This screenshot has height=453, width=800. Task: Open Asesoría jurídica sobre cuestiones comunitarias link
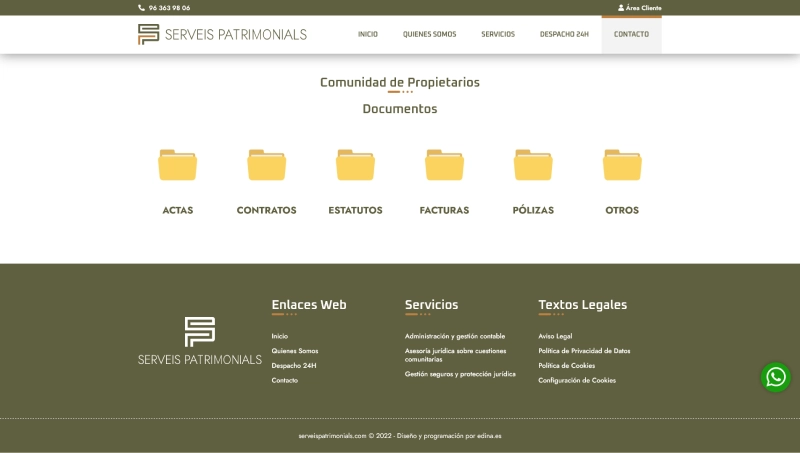pos(456,355)
